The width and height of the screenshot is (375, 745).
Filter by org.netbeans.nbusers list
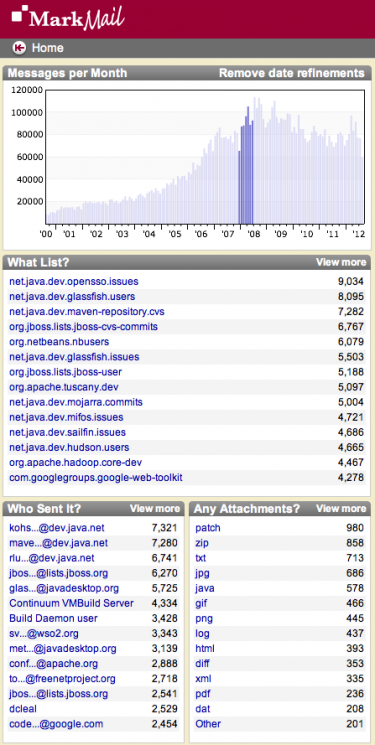(59, 342)
